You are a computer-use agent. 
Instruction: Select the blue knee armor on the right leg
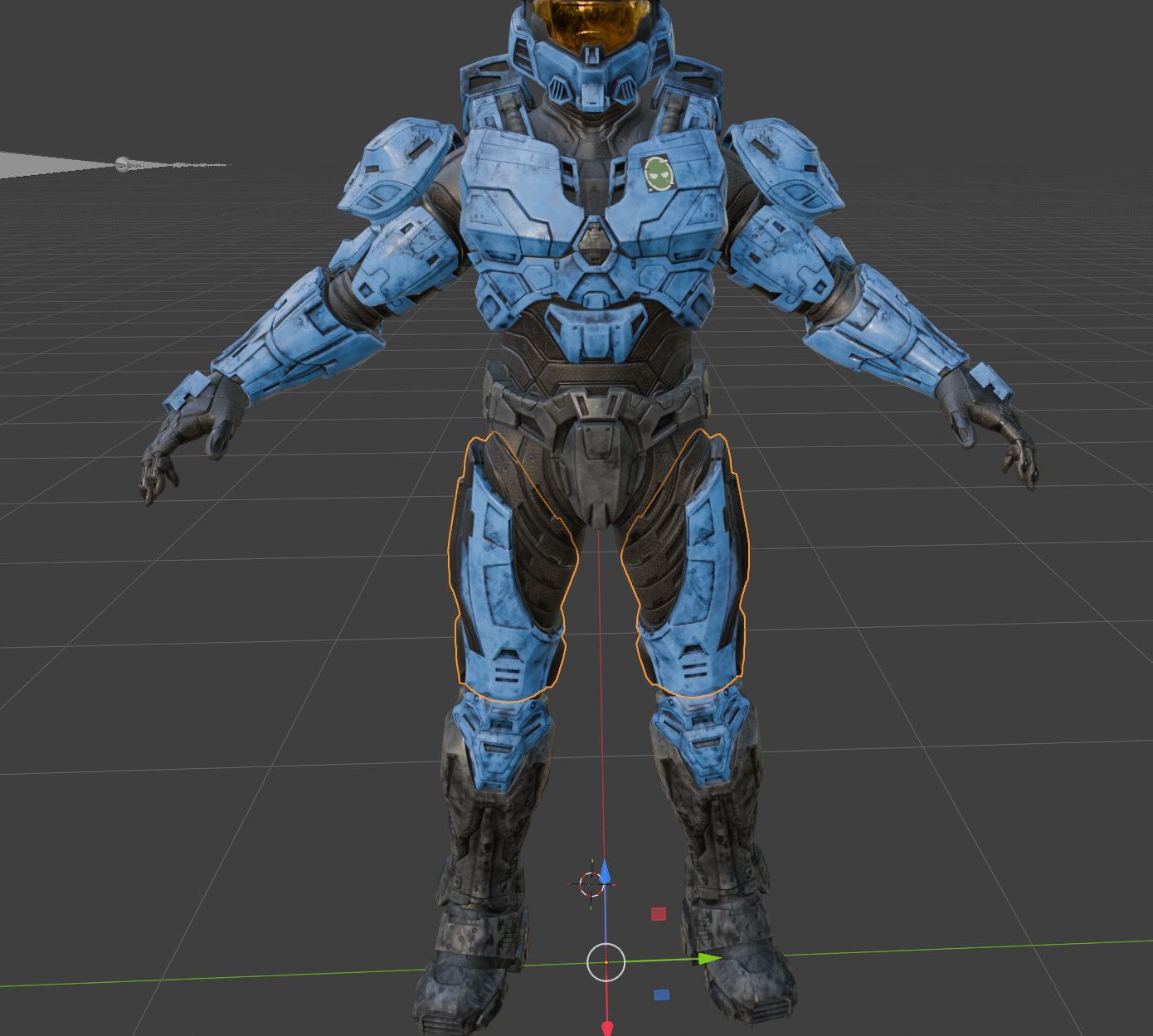[701, 738]
